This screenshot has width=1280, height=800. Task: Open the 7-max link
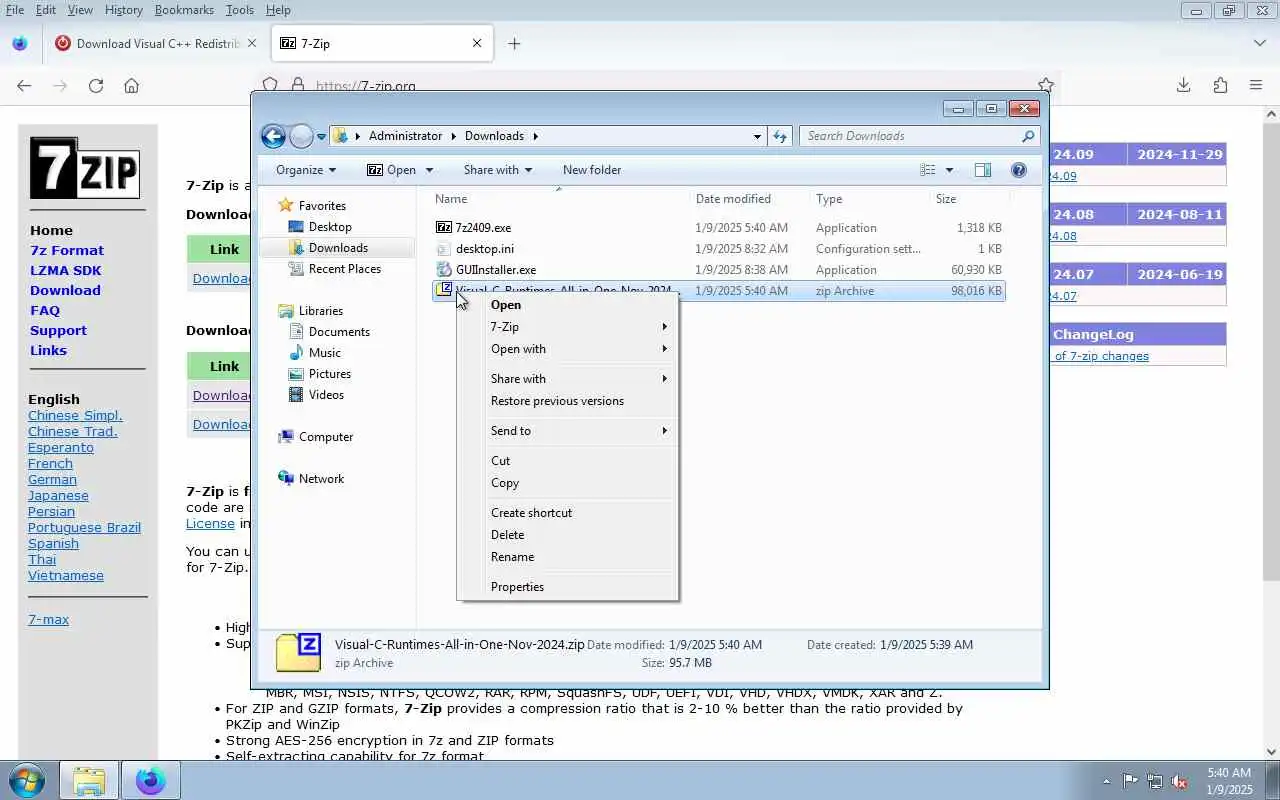click(48, 619)
